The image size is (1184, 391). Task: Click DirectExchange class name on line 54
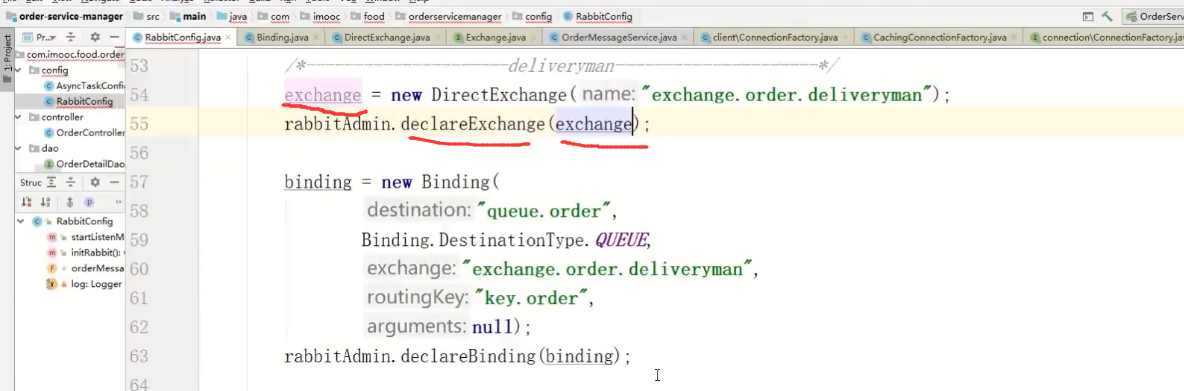pyautogui.click(x=499, y=95)
